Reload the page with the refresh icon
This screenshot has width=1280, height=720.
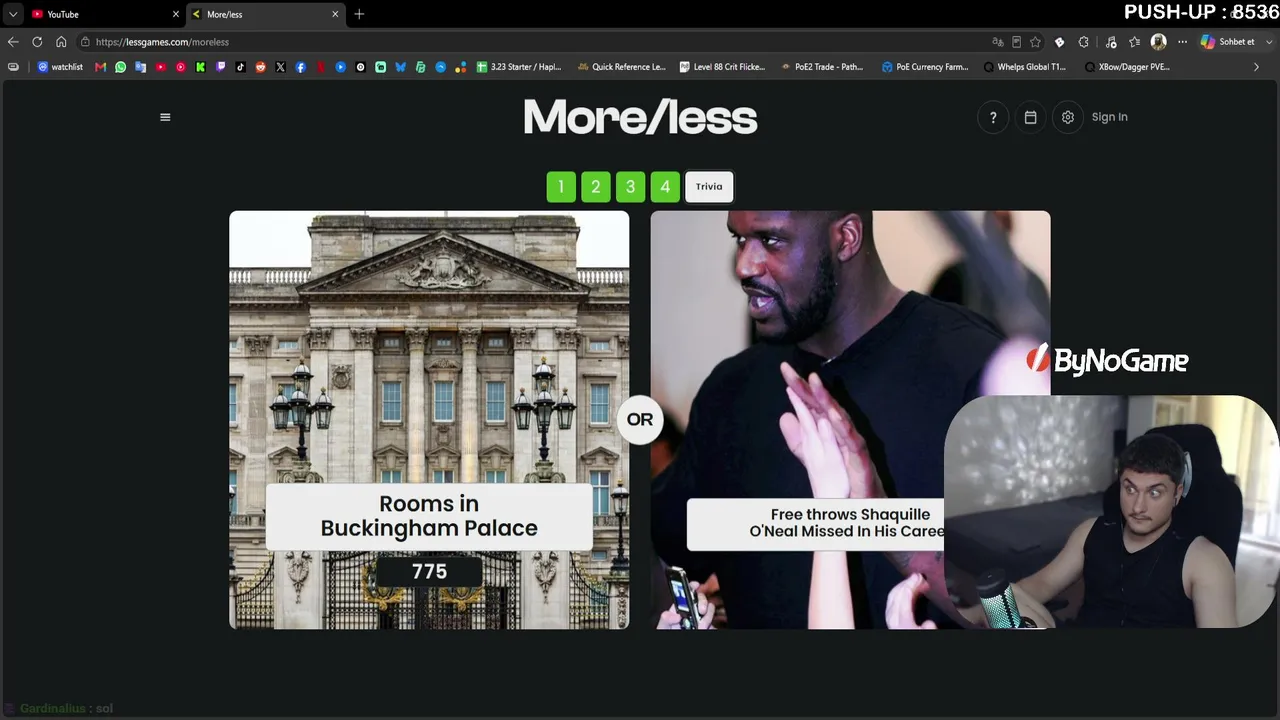(37, 42)
